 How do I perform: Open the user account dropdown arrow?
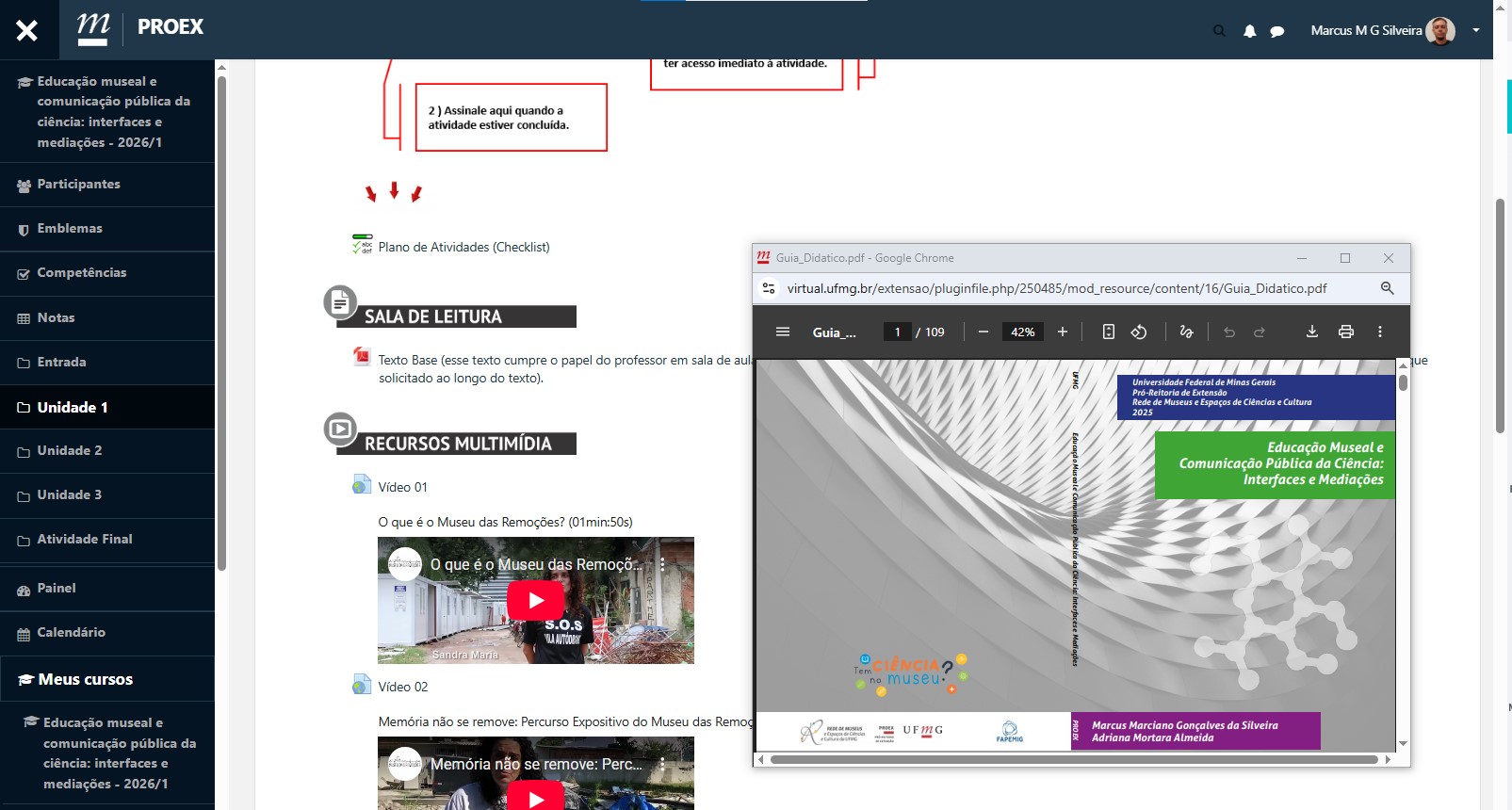click(1475, 30)
